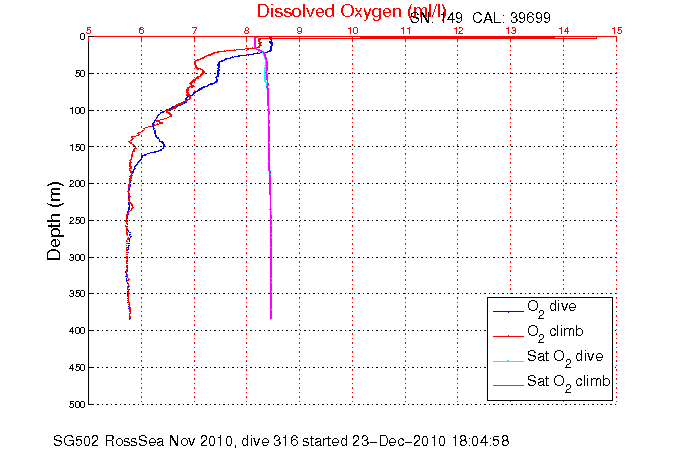Click the magenta saturation line at 300 m depth
Screen dimensions: 681x454
(271, 258)
